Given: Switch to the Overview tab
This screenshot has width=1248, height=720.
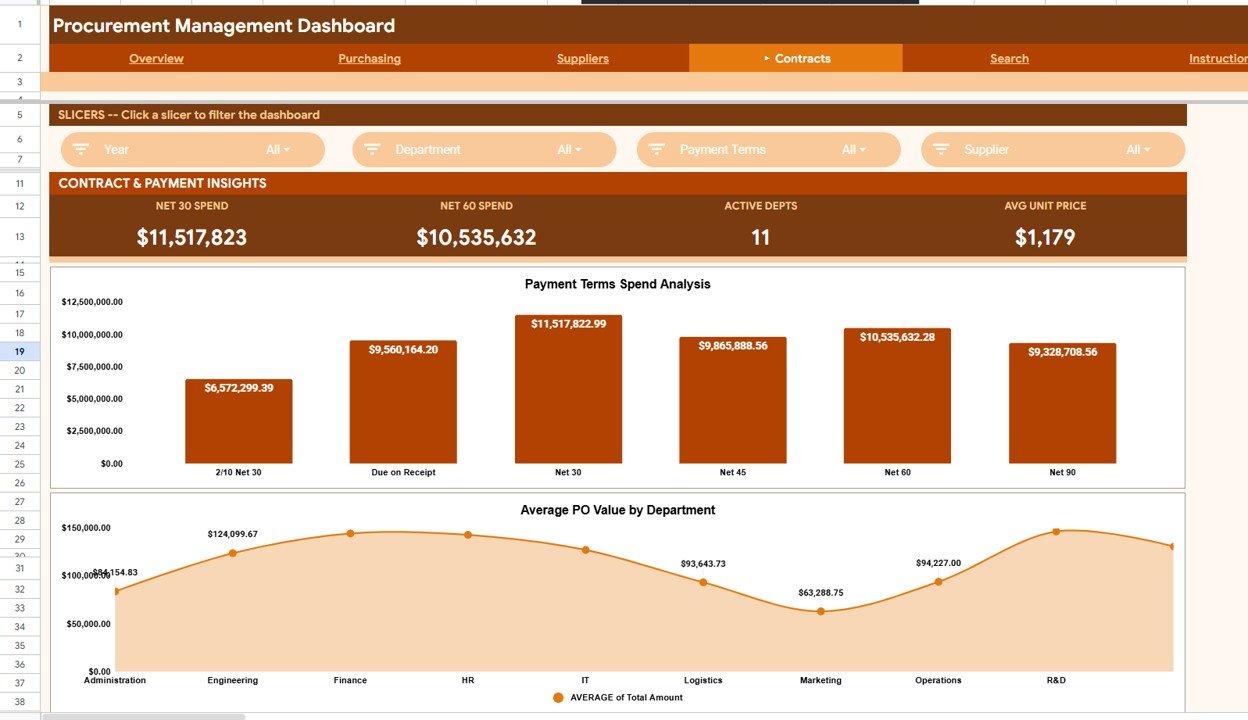Looking at the screenshot, I should 156,58.
